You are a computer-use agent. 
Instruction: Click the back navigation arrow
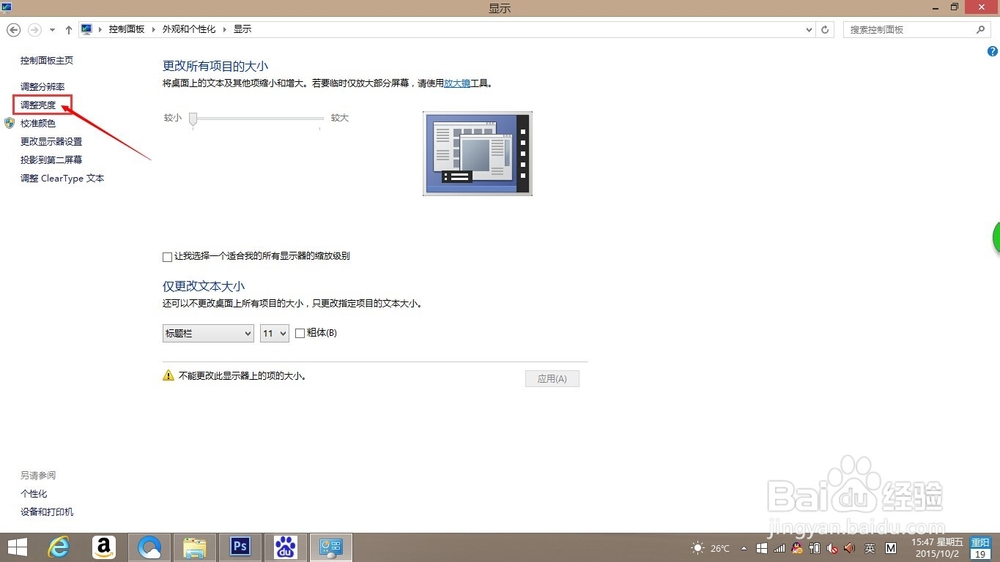tap(13, 29)
